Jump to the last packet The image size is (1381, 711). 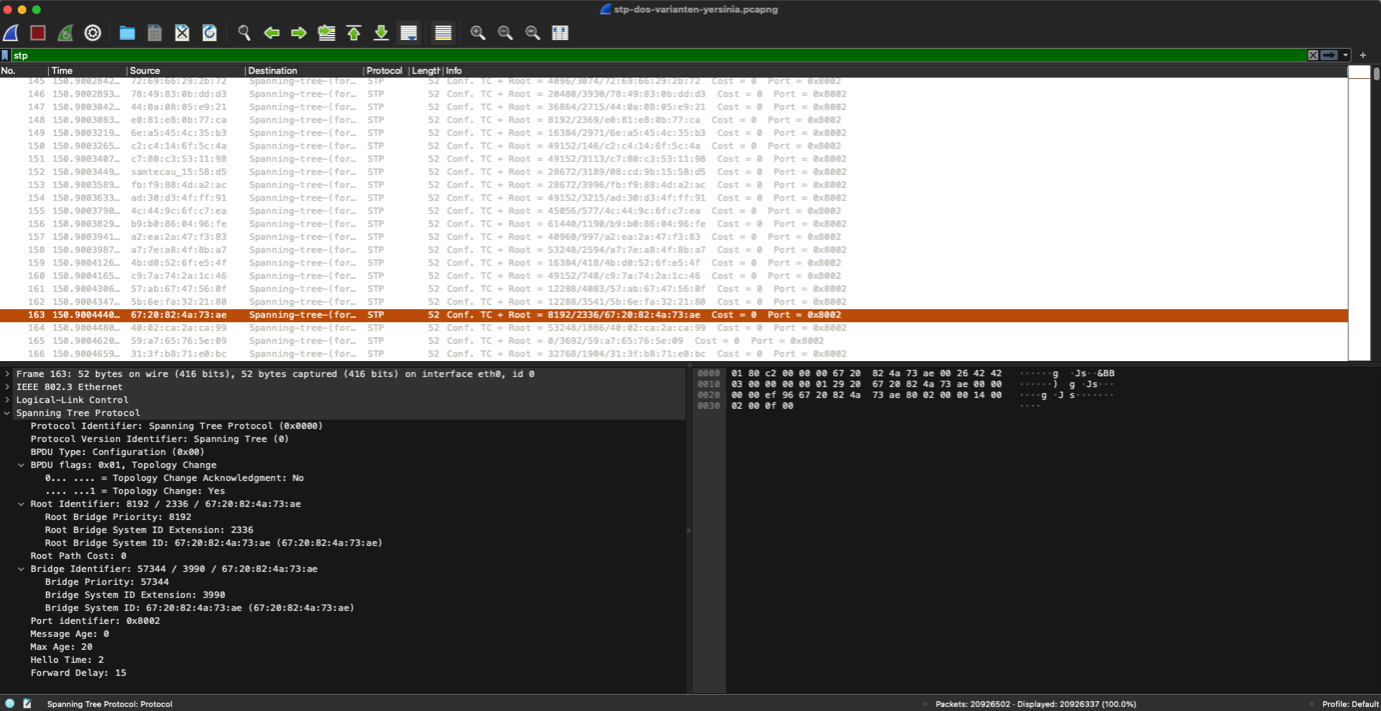[x=381, y=33]
